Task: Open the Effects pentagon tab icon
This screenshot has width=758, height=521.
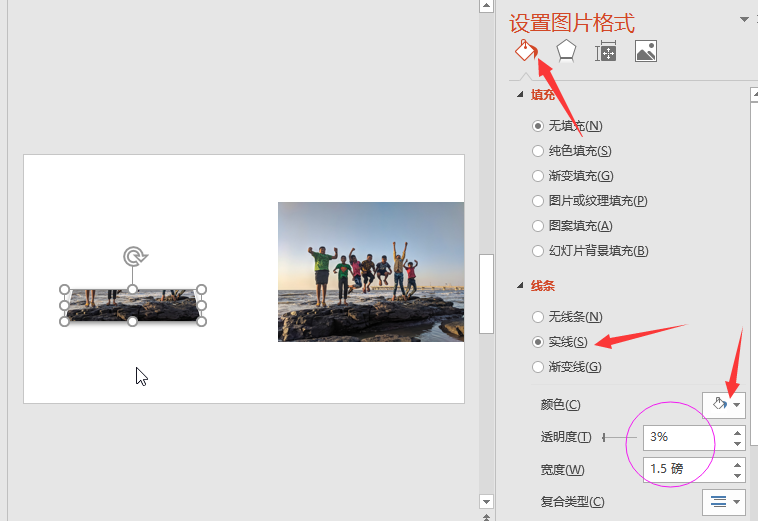Action: [566, 51]
